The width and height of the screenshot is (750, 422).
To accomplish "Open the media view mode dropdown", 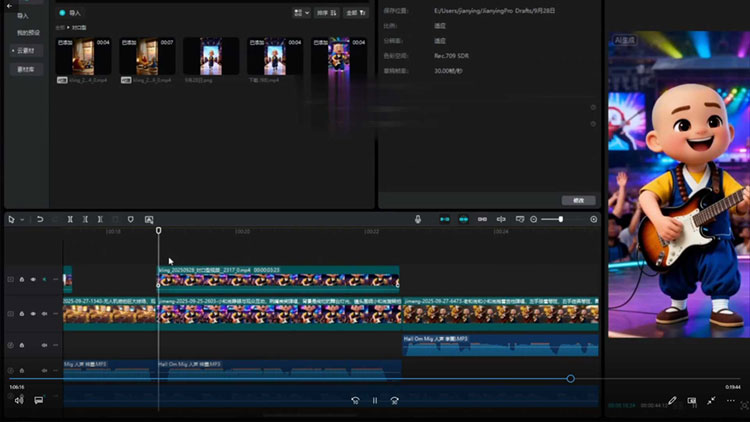I will tap(301, 13).
